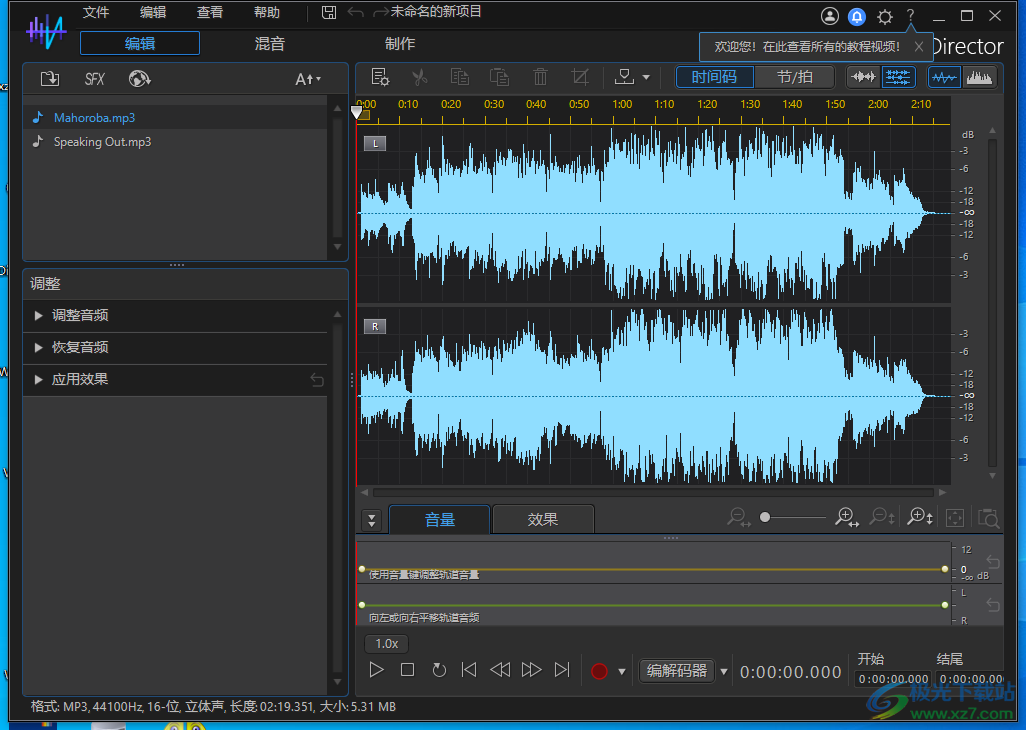Close the welcome tutorial notification bar
The width and height of the screenshot is (1026, 730).
[918, 46]
